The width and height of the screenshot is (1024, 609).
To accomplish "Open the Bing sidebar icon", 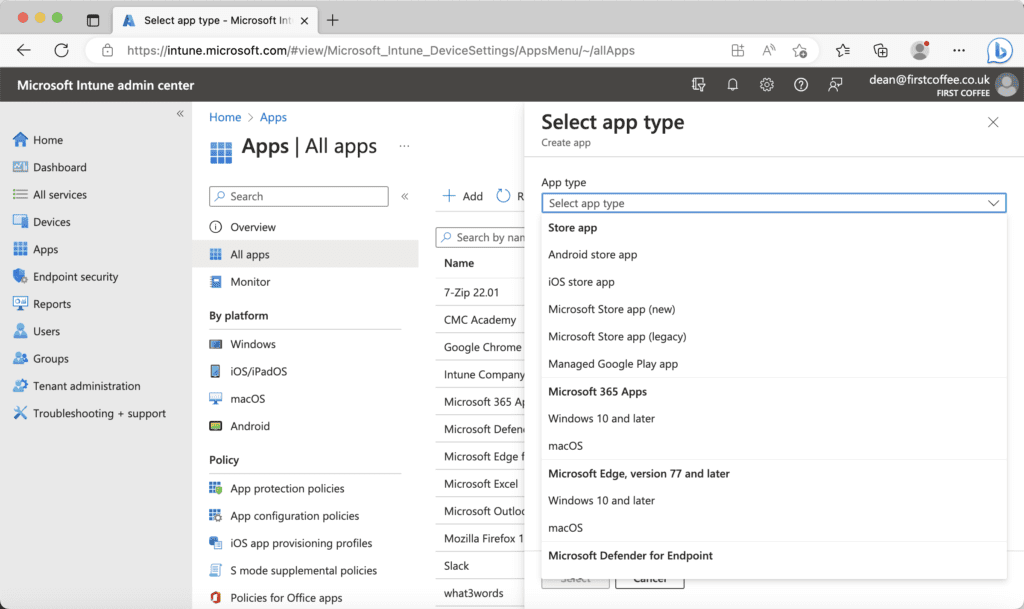I will (x=999, y=50).
